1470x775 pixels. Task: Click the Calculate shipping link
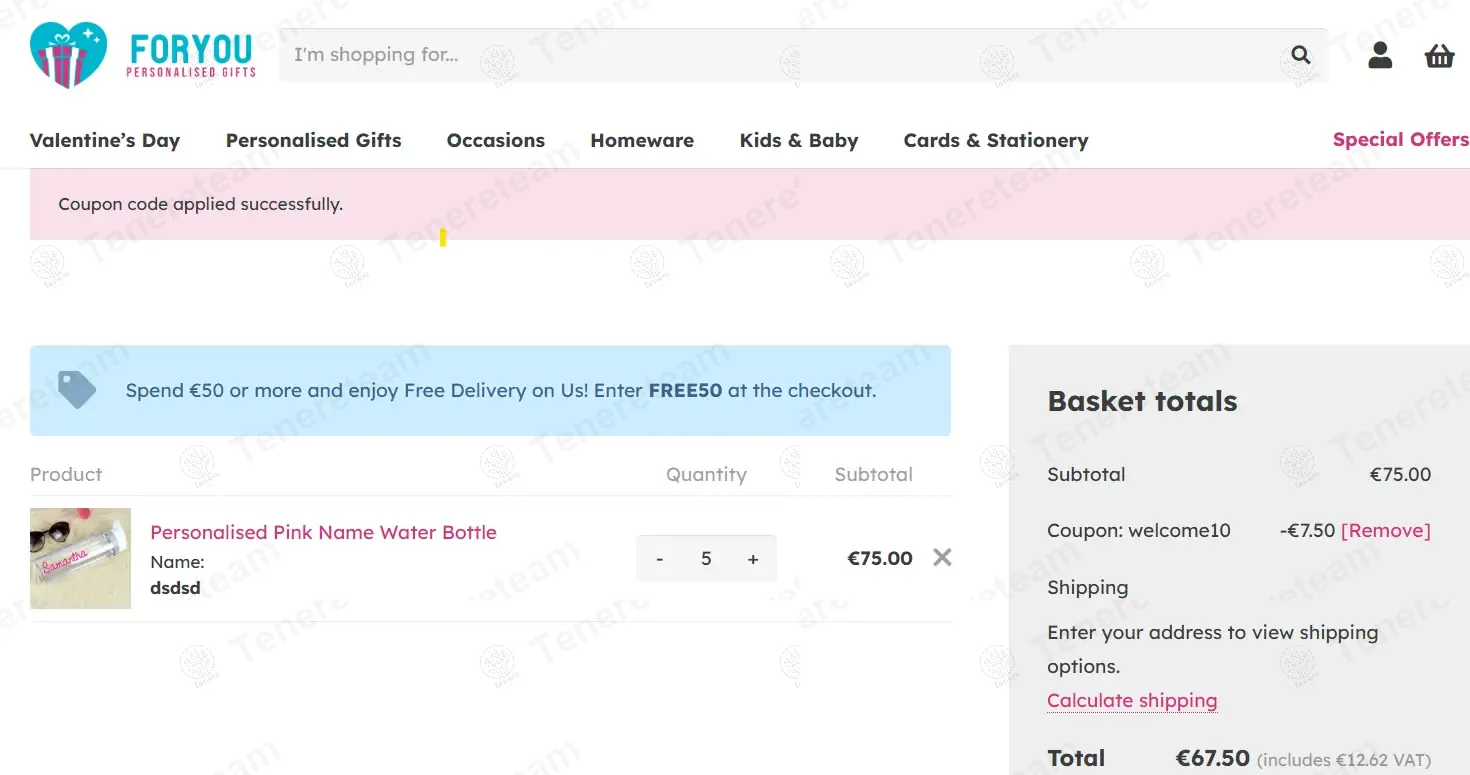point(1132,701)
